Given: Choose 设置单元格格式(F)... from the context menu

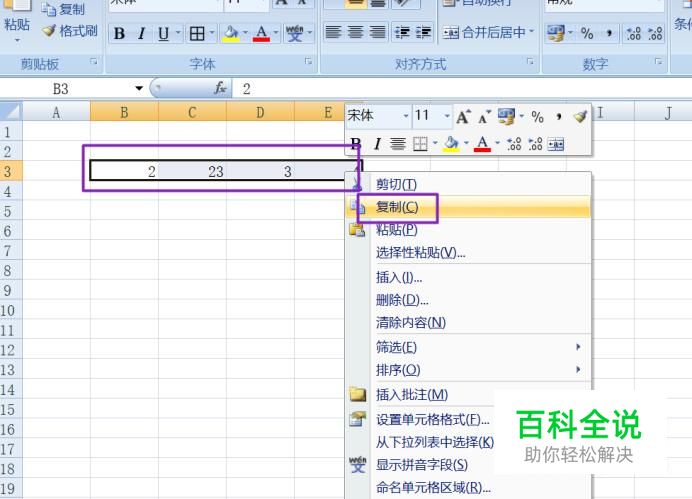Looking at the screenshot, I should (x=432, y=420).
